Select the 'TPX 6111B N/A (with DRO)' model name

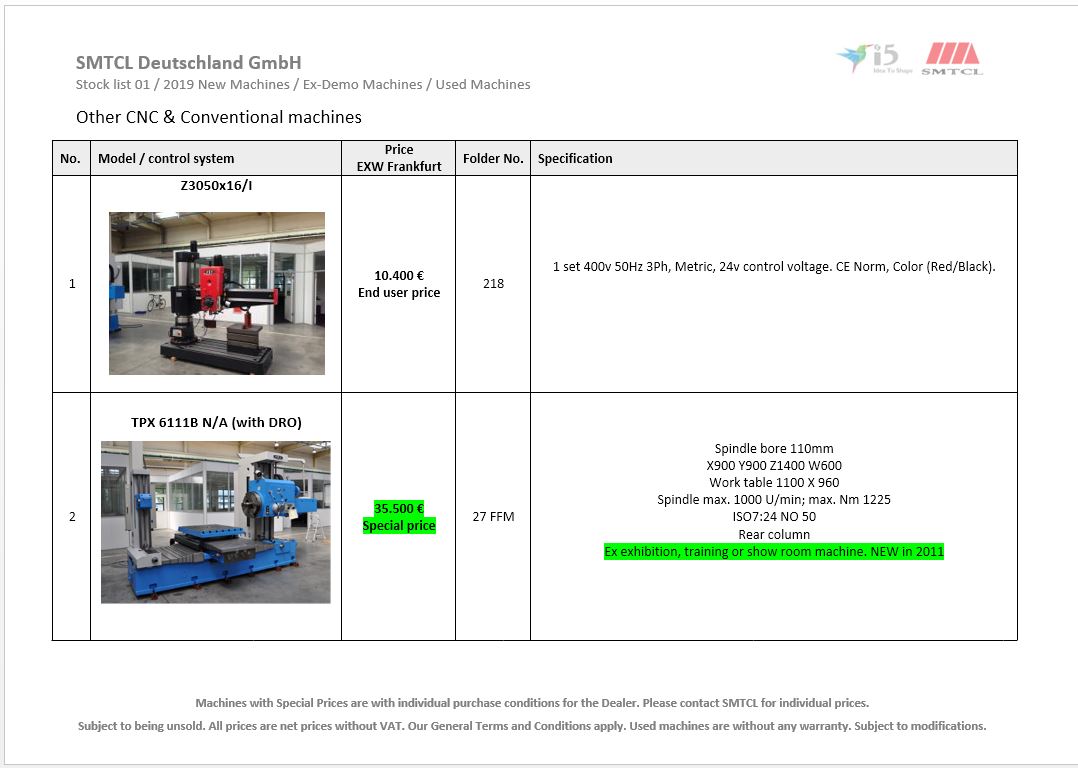216,422
